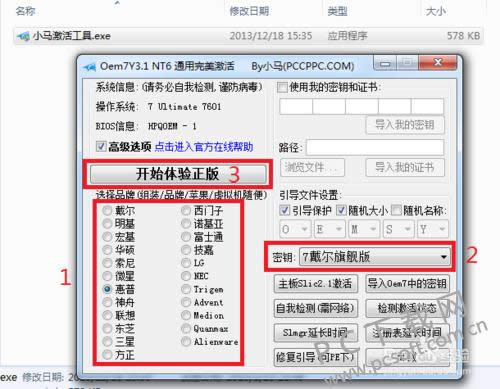Click the 开始体验正版 button

point(178,174)
